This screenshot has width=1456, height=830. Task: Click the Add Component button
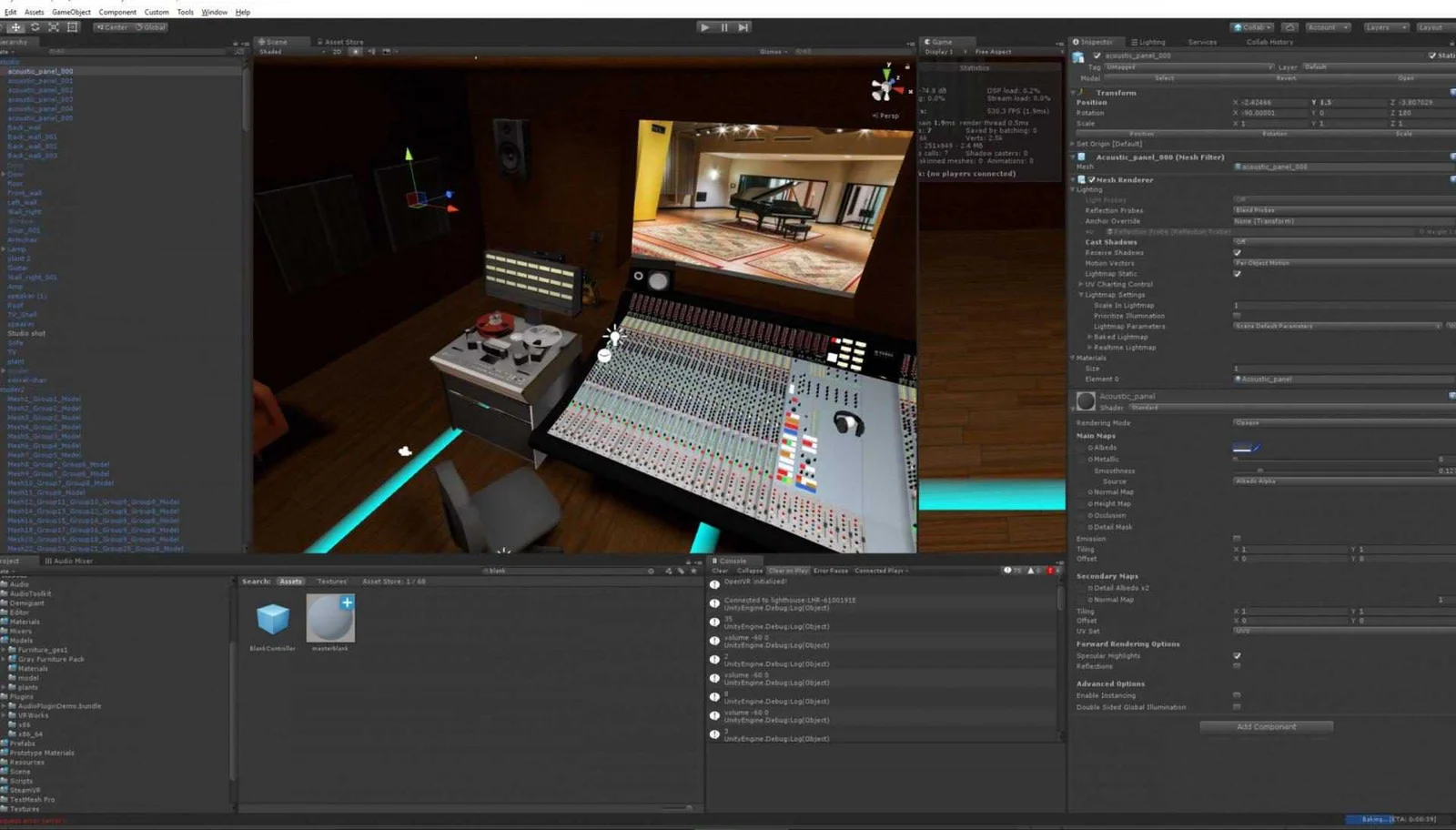(1266, 727)
